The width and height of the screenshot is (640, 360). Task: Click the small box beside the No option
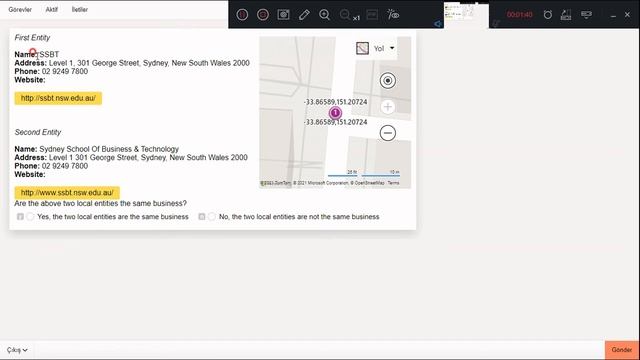pos(202,217)
